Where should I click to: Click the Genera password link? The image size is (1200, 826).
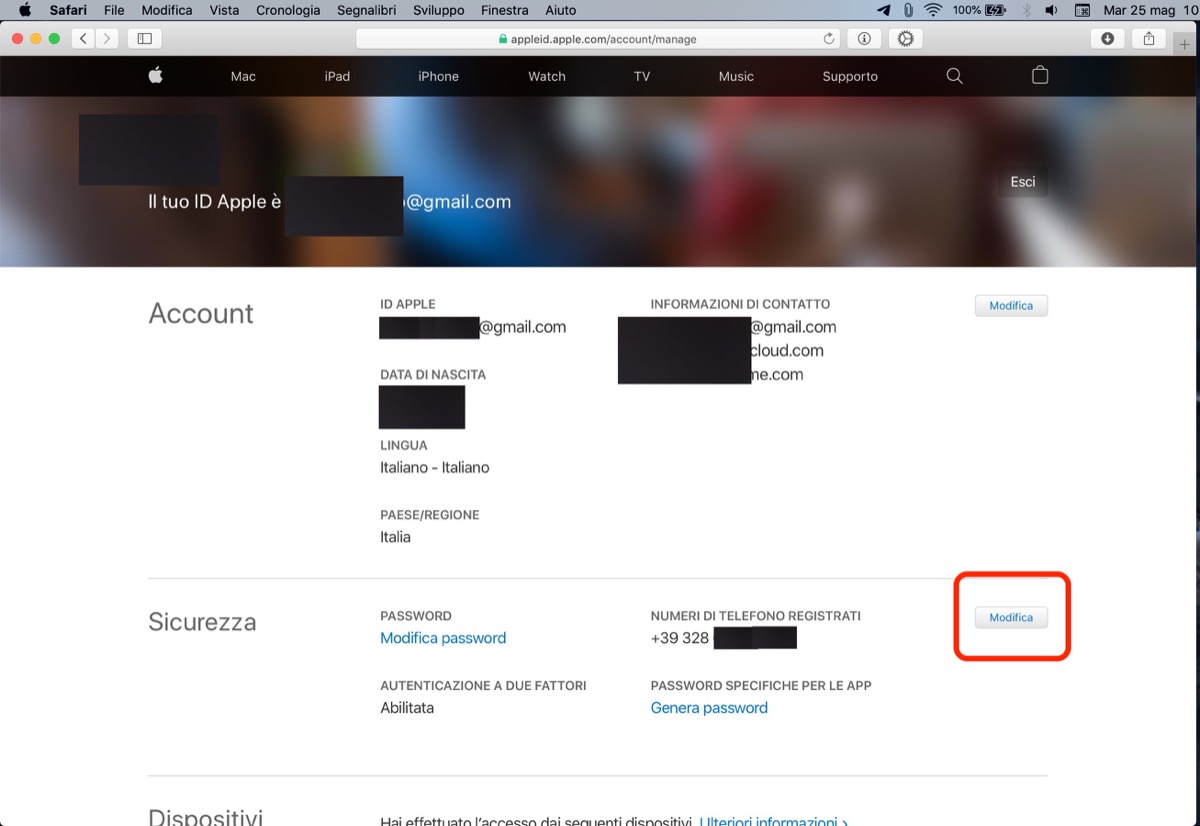[x=709, y=707]
